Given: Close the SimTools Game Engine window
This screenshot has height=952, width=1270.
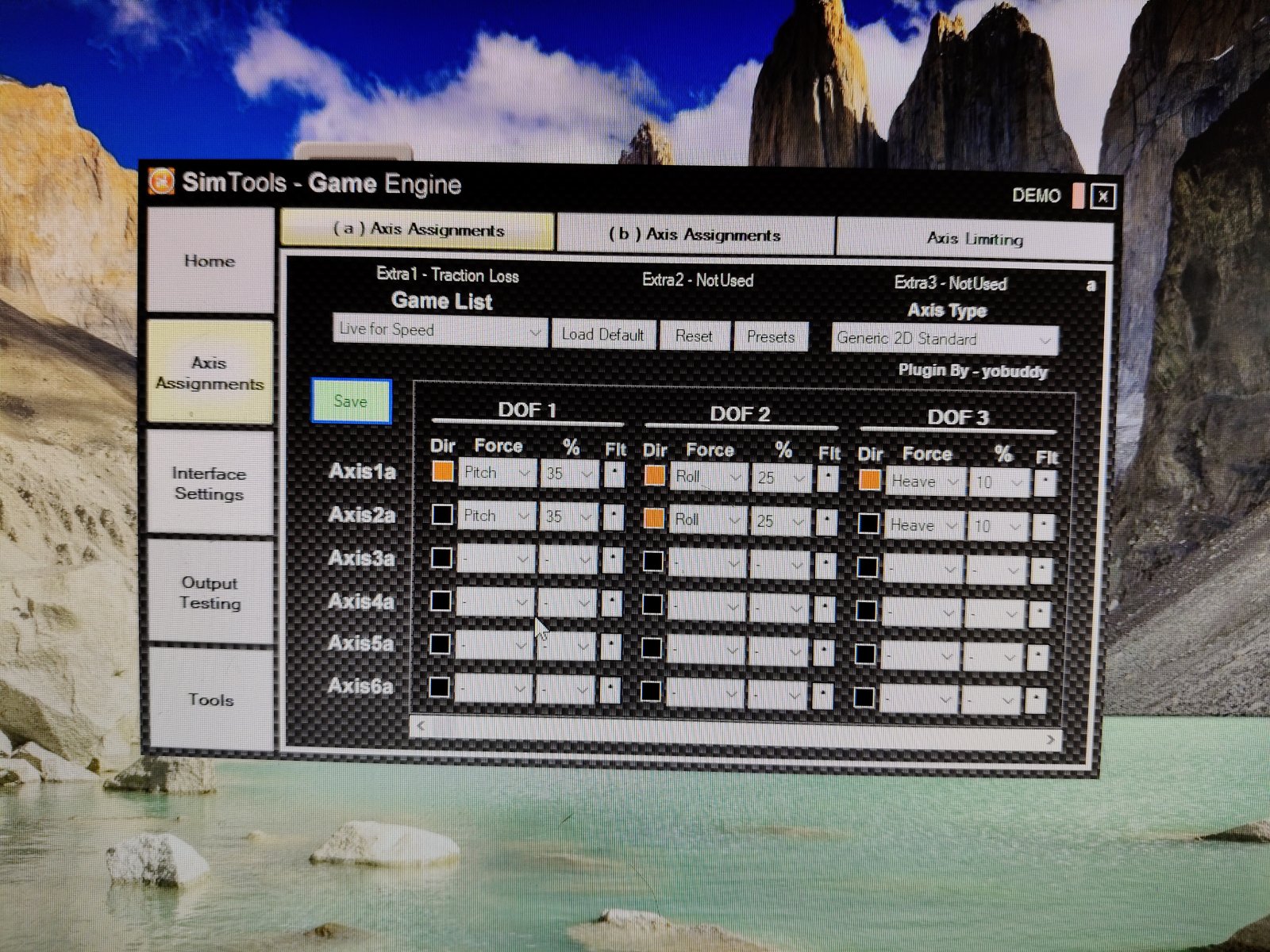Looking at the screenshot, I should (1103, 197).
